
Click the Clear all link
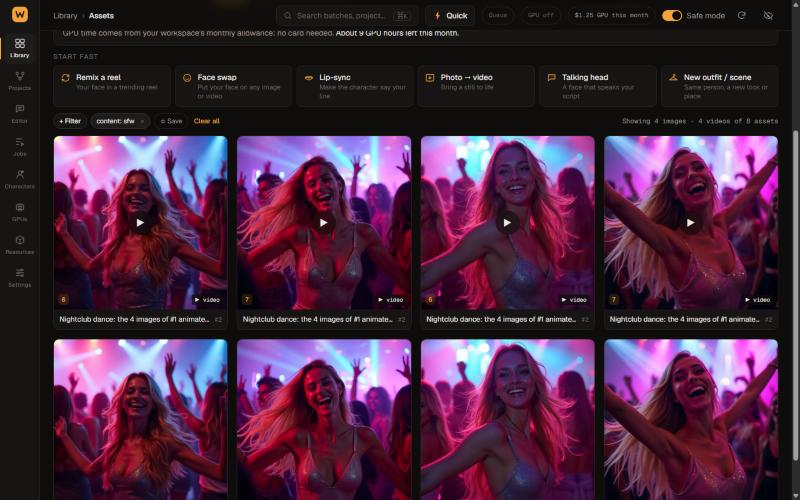207,121
